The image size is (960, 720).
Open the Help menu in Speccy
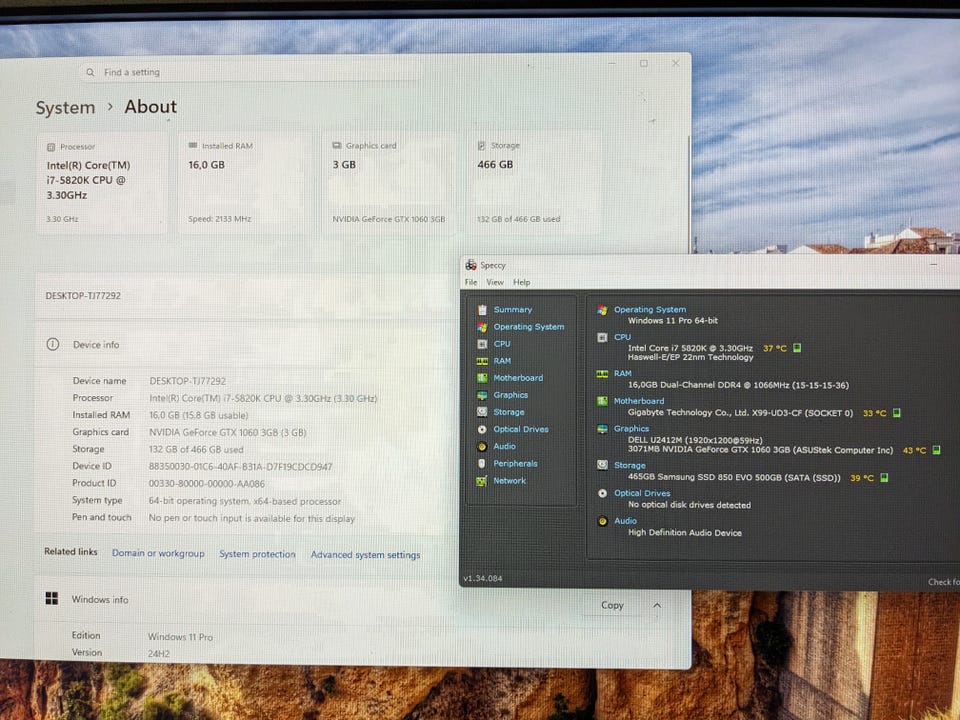point(522,282)
